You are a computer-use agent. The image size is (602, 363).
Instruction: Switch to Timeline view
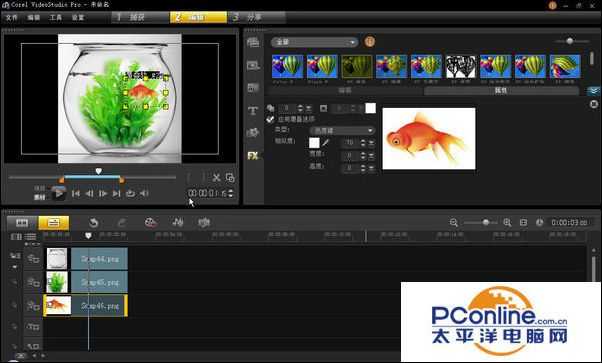(53, 223)
